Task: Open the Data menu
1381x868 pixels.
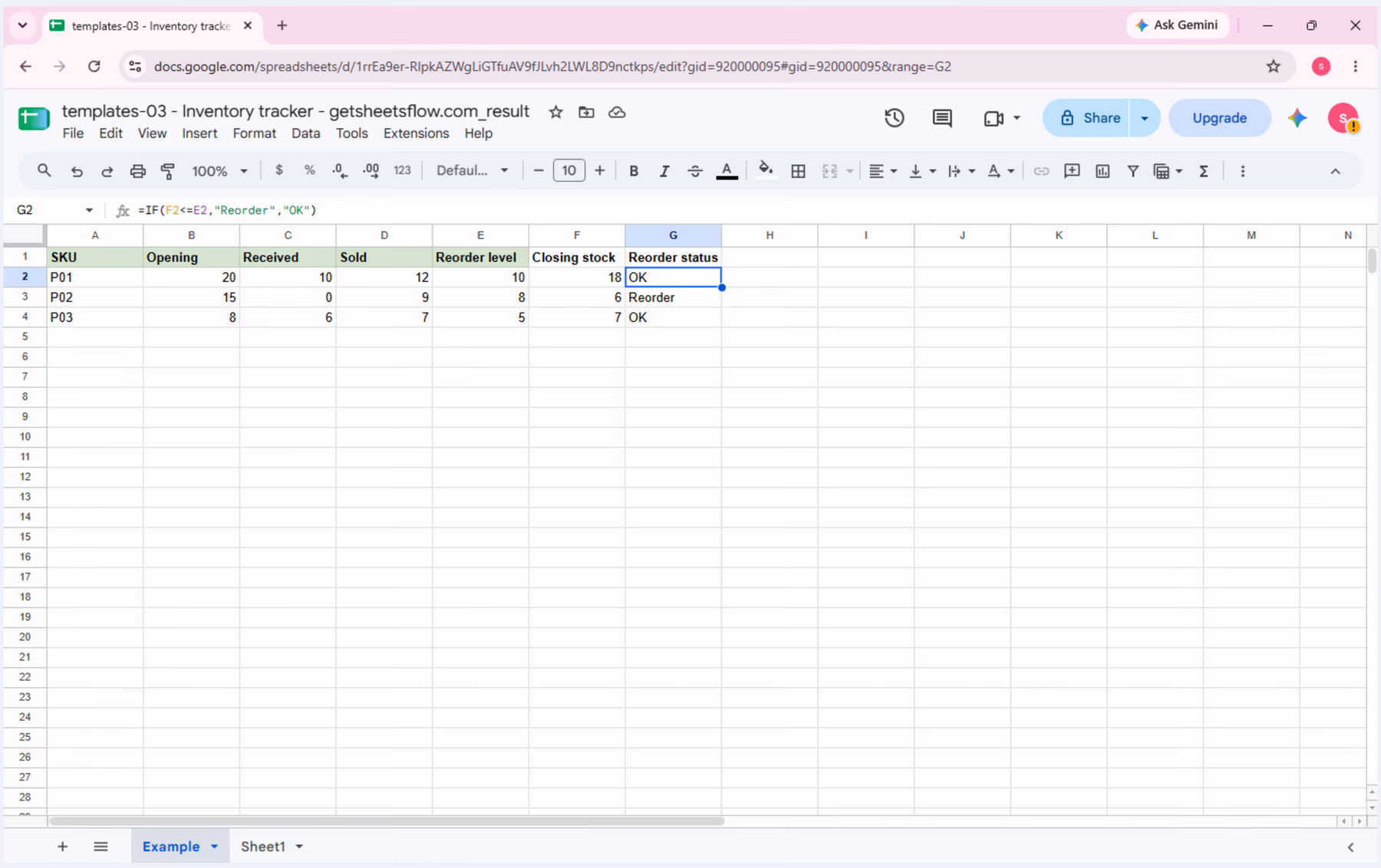Action: [305, 133]
